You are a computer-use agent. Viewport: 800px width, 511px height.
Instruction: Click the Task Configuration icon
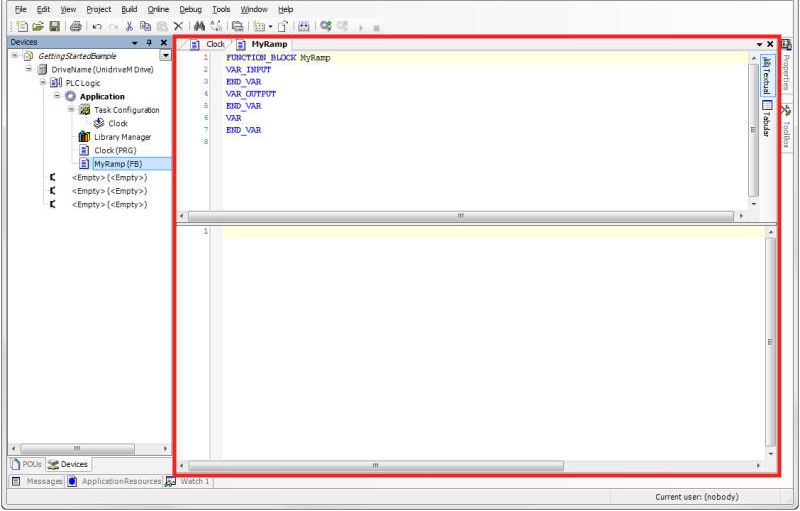84,110
